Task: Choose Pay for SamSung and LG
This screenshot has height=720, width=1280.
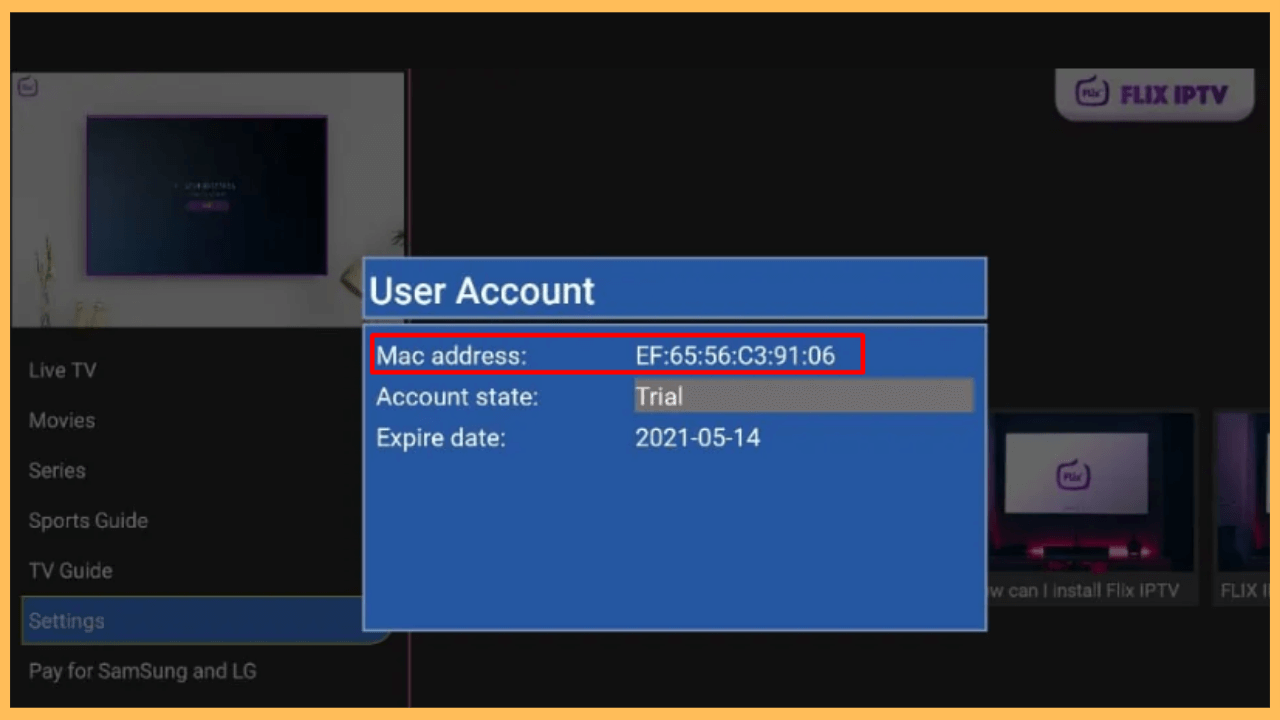Action: click(142, 670)
